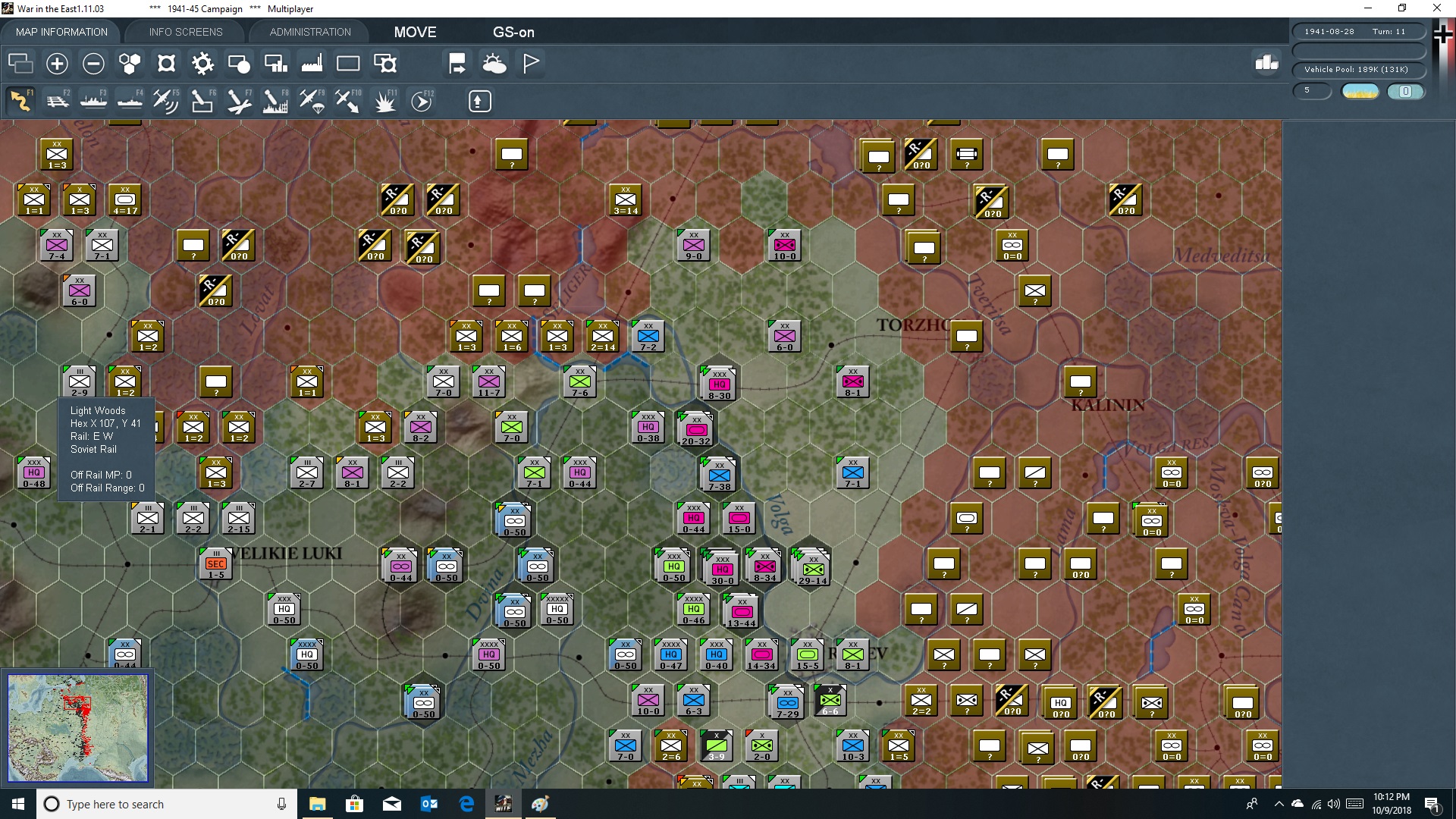Screen dimensions: 1456x819
Task: Select the green 15-5 unit counter
Action: tap(808, 654)
